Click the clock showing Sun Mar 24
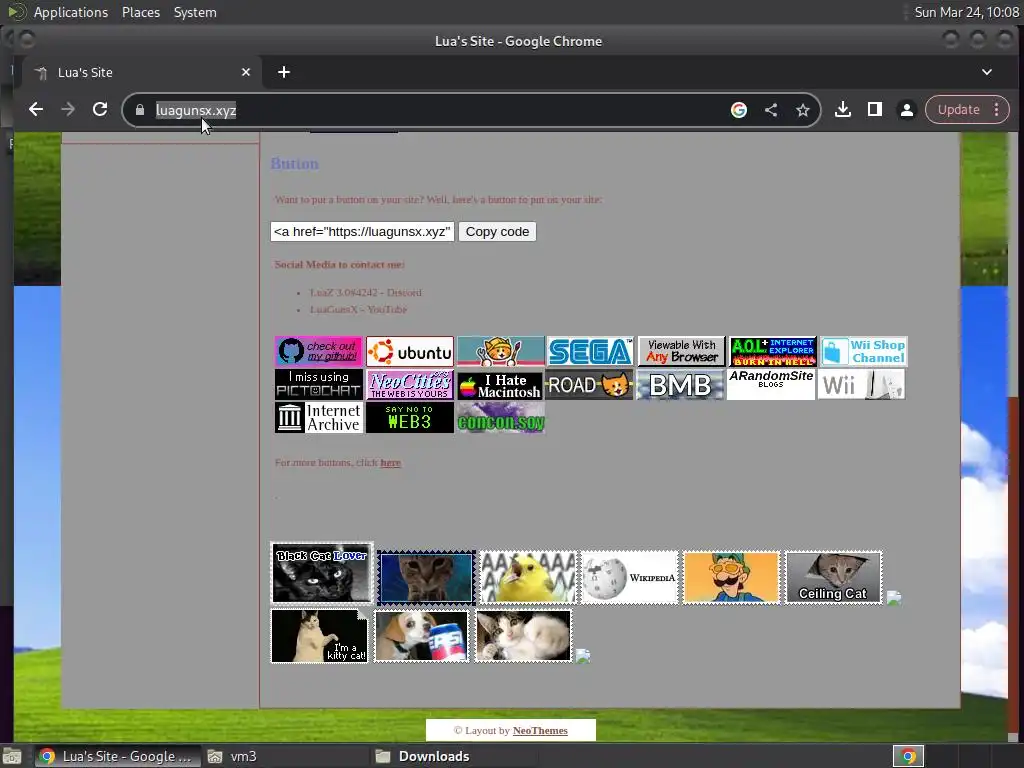 967,12
